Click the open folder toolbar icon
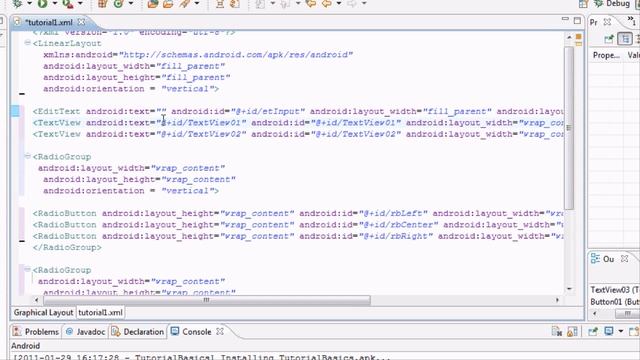Screen dimensions: 640x360 point(168,4)
